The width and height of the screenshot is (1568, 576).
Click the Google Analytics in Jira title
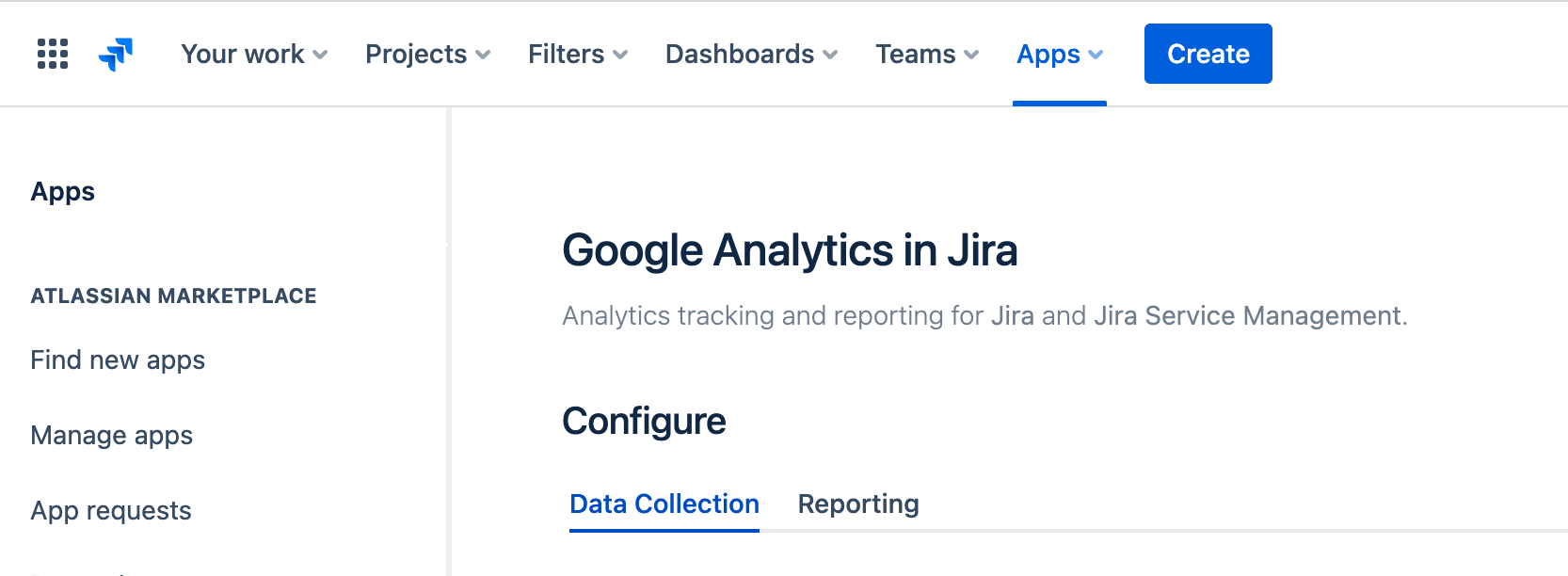pyautogui.click(x=790, y=250)
